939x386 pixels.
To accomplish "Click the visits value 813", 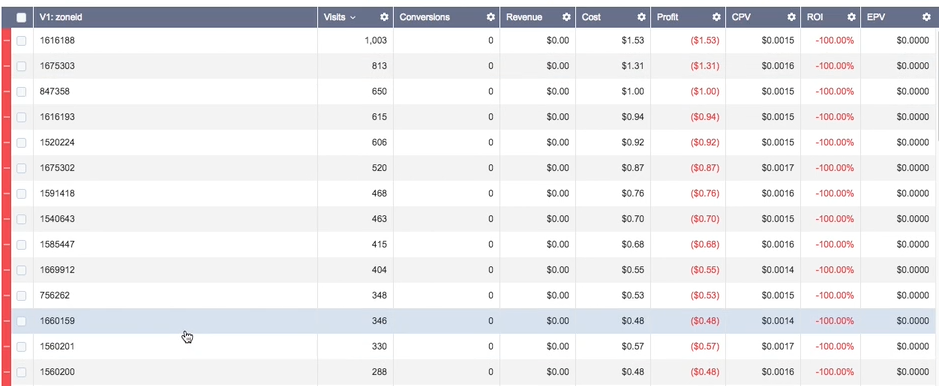I will tap(379, 66).
